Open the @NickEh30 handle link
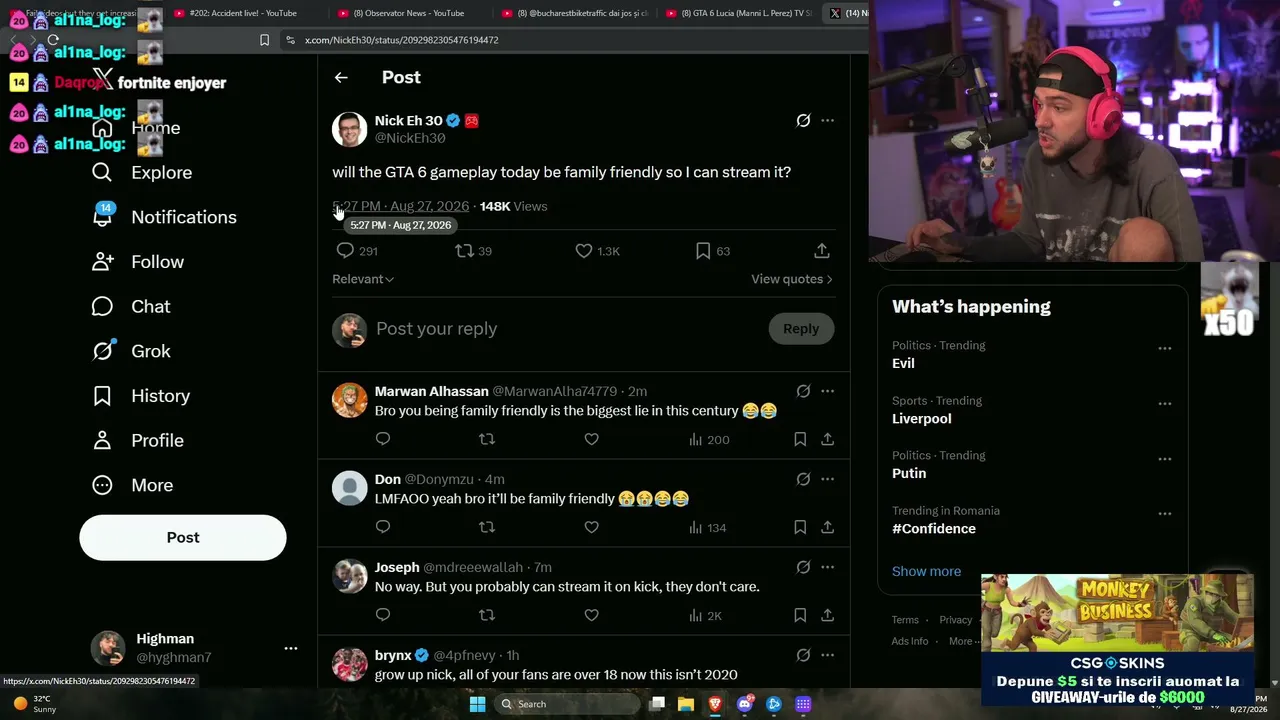 click(410, 138)
